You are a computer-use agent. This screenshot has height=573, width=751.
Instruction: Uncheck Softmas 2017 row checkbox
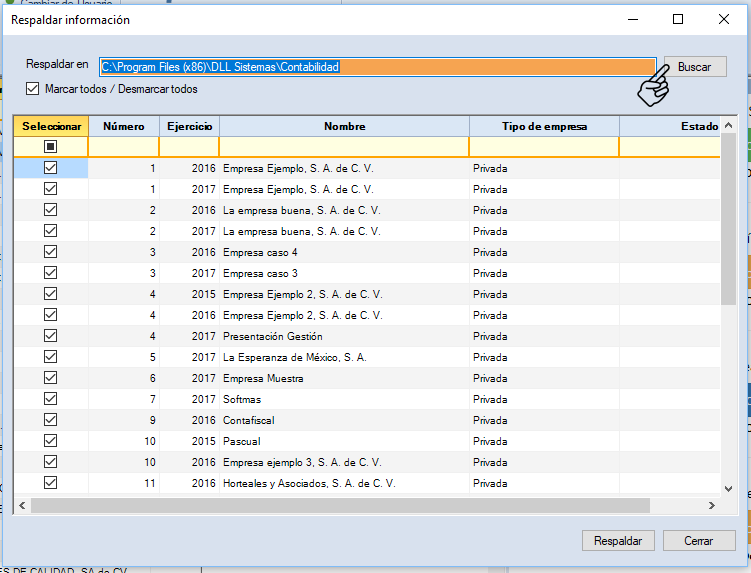pyautogui.click(x=51, y=399)
